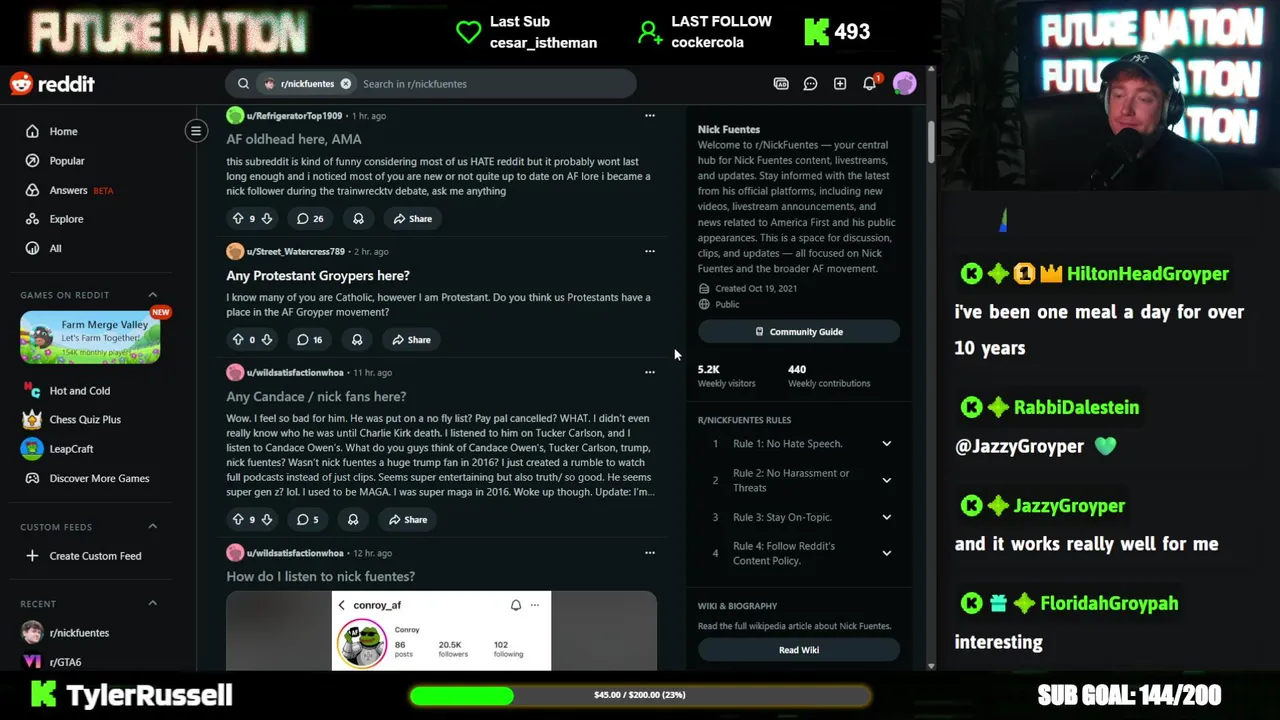Screen dimensions: 1280x720
Task: Upvote the "Any Protestant Groypers here?" post
Action: (238, 339)
